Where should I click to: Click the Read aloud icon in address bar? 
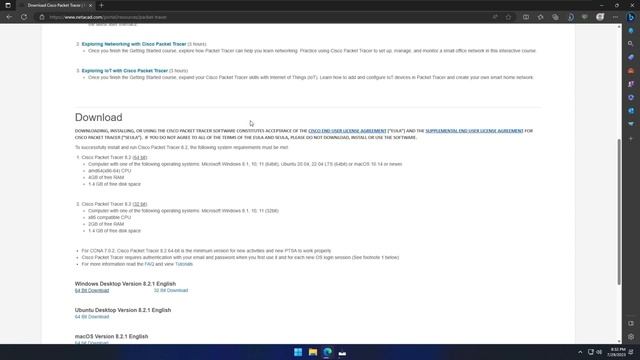(495, 17)
